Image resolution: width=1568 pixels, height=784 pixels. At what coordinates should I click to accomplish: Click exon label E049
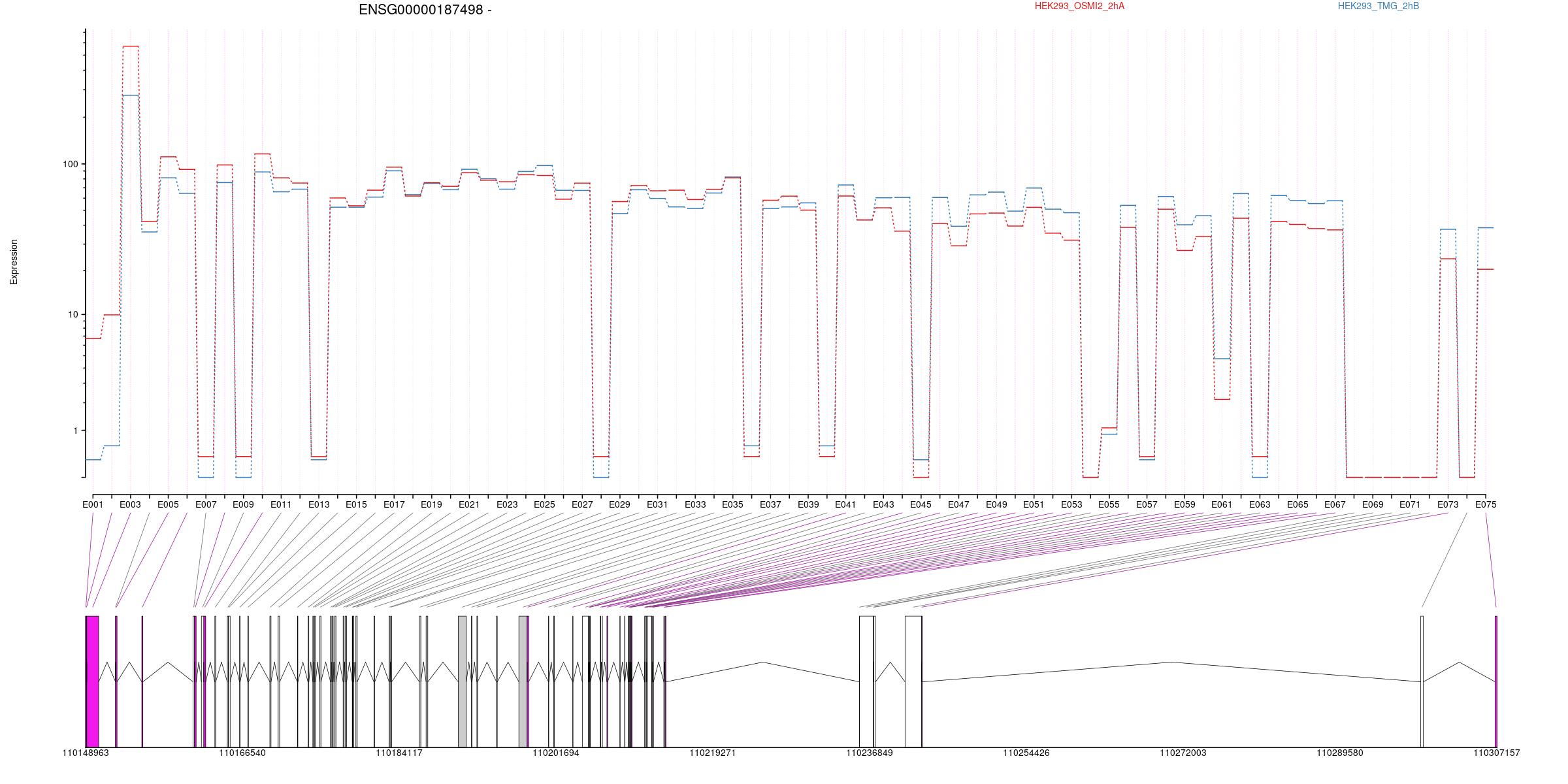[x=996, y=504]
